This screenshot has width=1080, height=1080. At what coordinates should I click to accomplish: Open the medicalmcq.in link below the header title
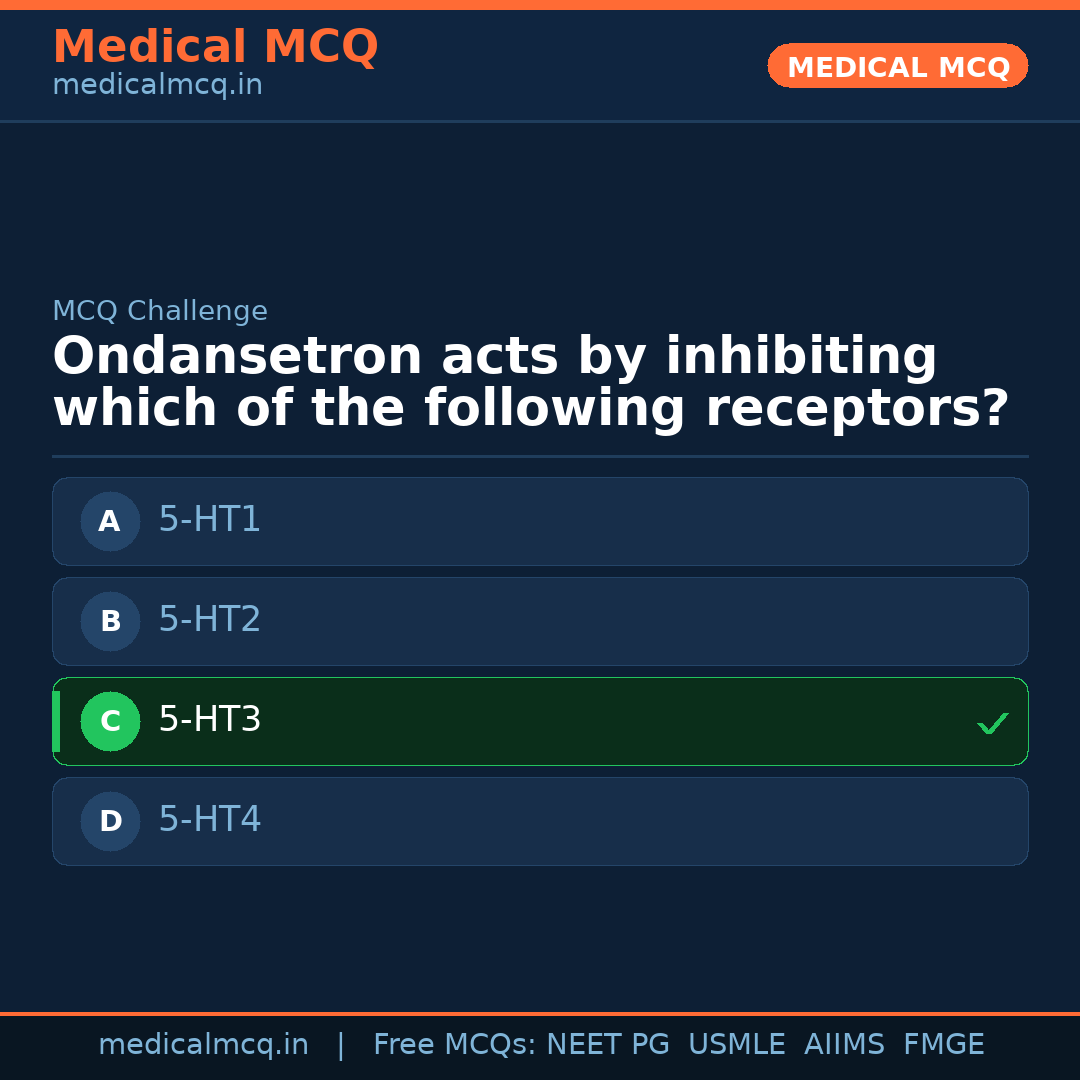(x=157, y=86)
